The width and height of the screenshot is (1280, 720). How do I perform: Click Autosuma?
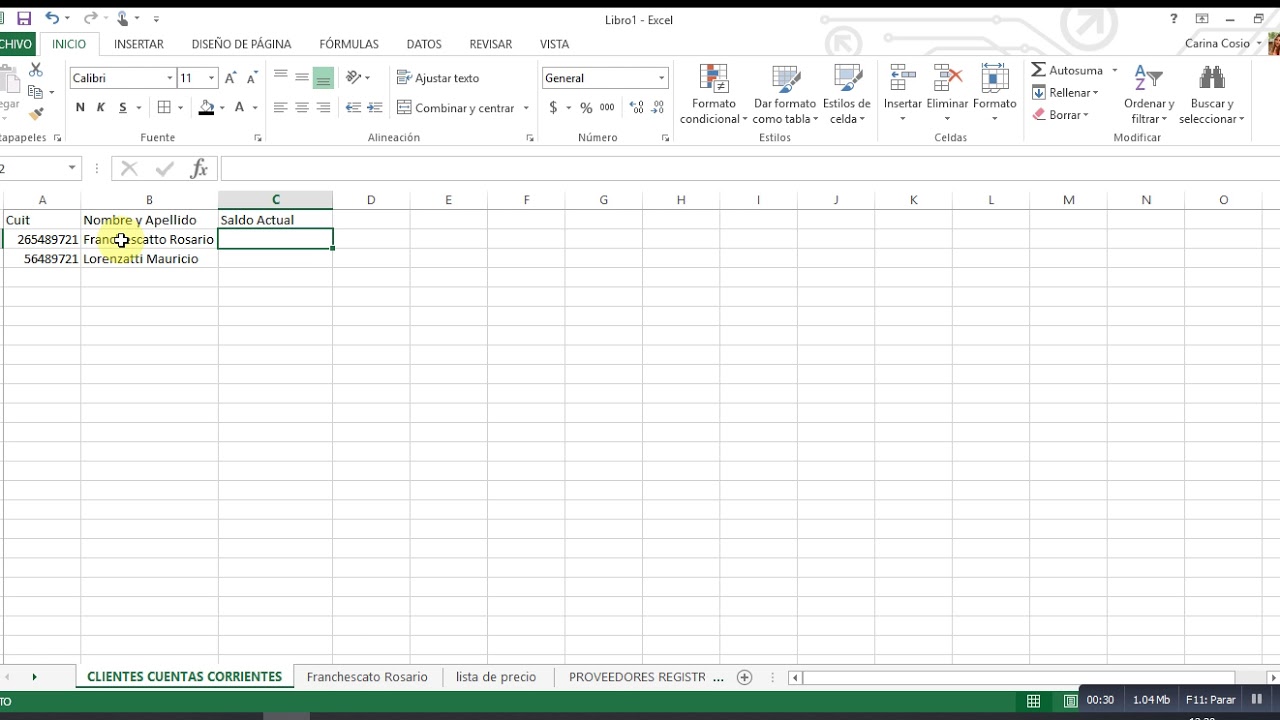coord(1067,70)
